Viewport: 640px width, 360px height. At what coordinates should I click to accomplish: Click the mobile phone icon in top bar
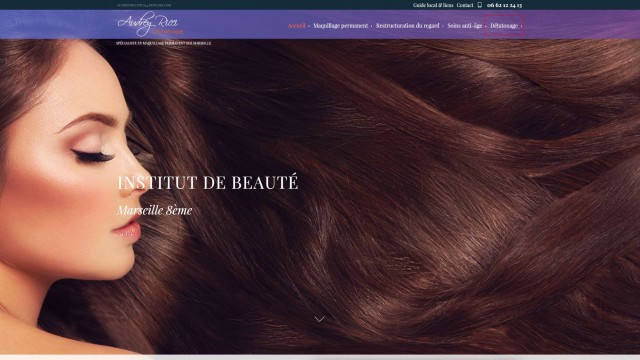480,5
